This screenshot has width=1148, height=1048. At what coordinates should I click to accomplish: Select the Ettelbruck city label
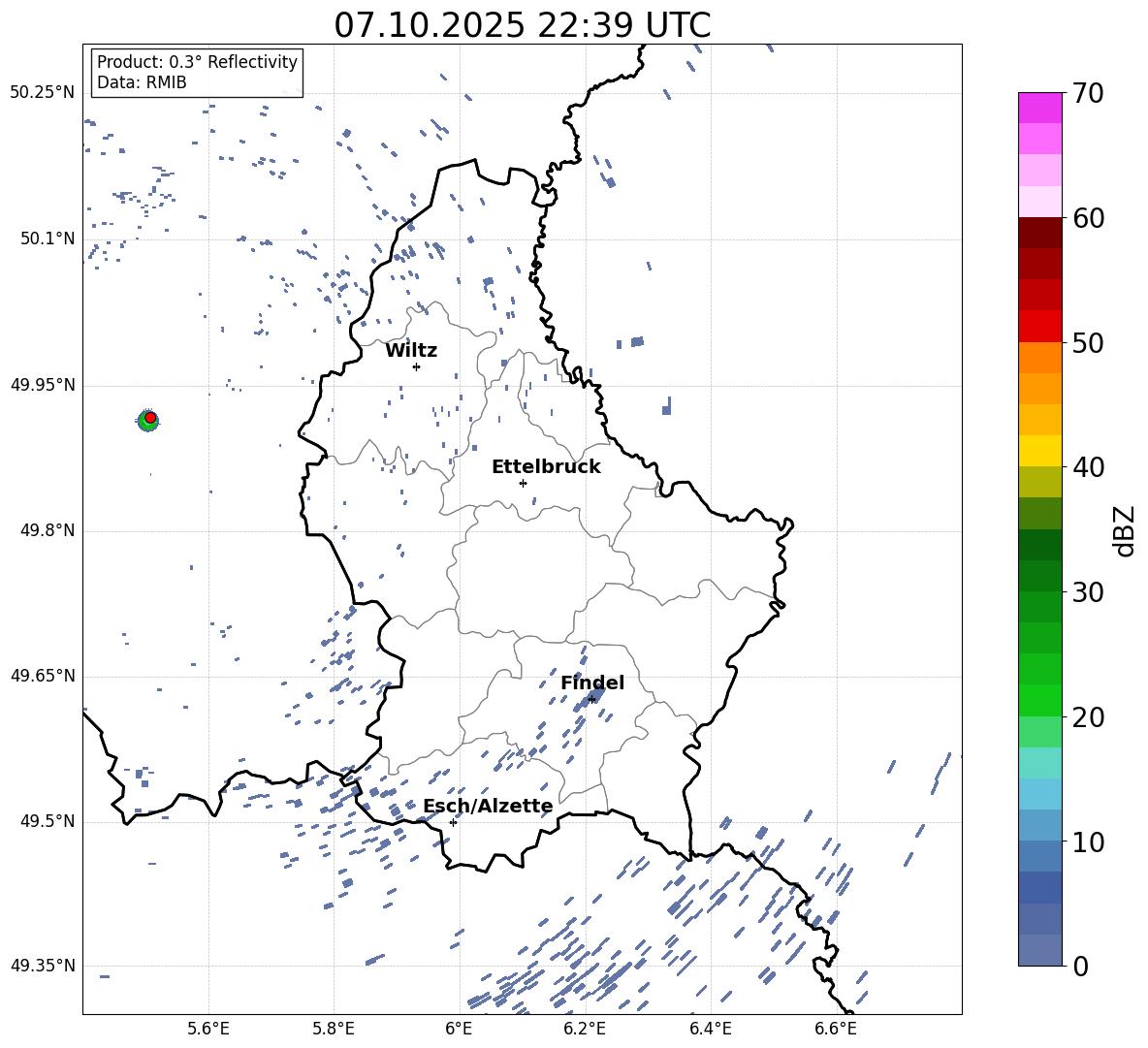(546, 467)
